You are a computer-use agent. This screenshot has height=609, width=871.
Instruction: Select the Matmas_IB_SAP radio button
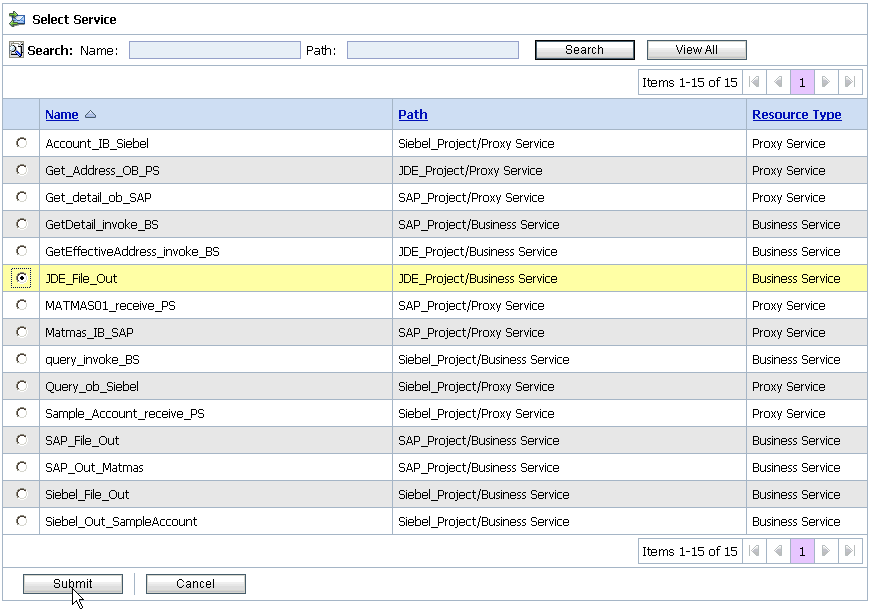tap(20, 332)
